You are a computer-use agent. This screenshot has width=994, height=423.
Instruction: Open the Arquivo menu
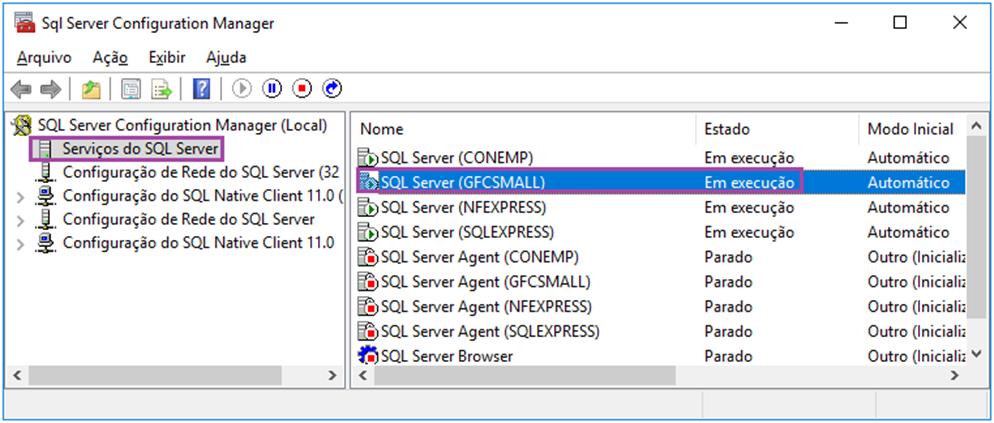(44, 58)
